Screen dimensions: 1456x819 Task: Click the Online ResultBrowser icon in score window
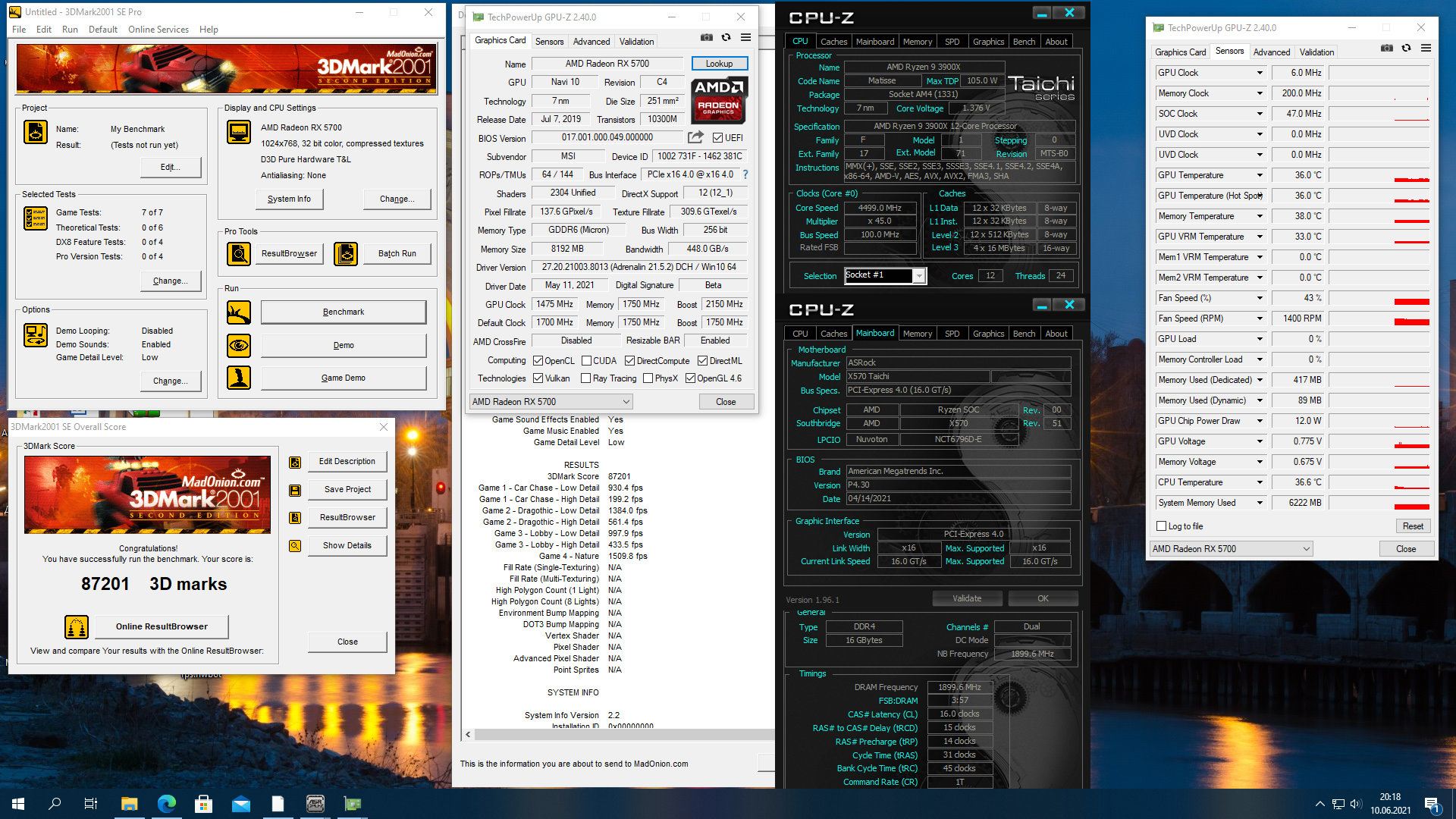[x=77, y=627]
